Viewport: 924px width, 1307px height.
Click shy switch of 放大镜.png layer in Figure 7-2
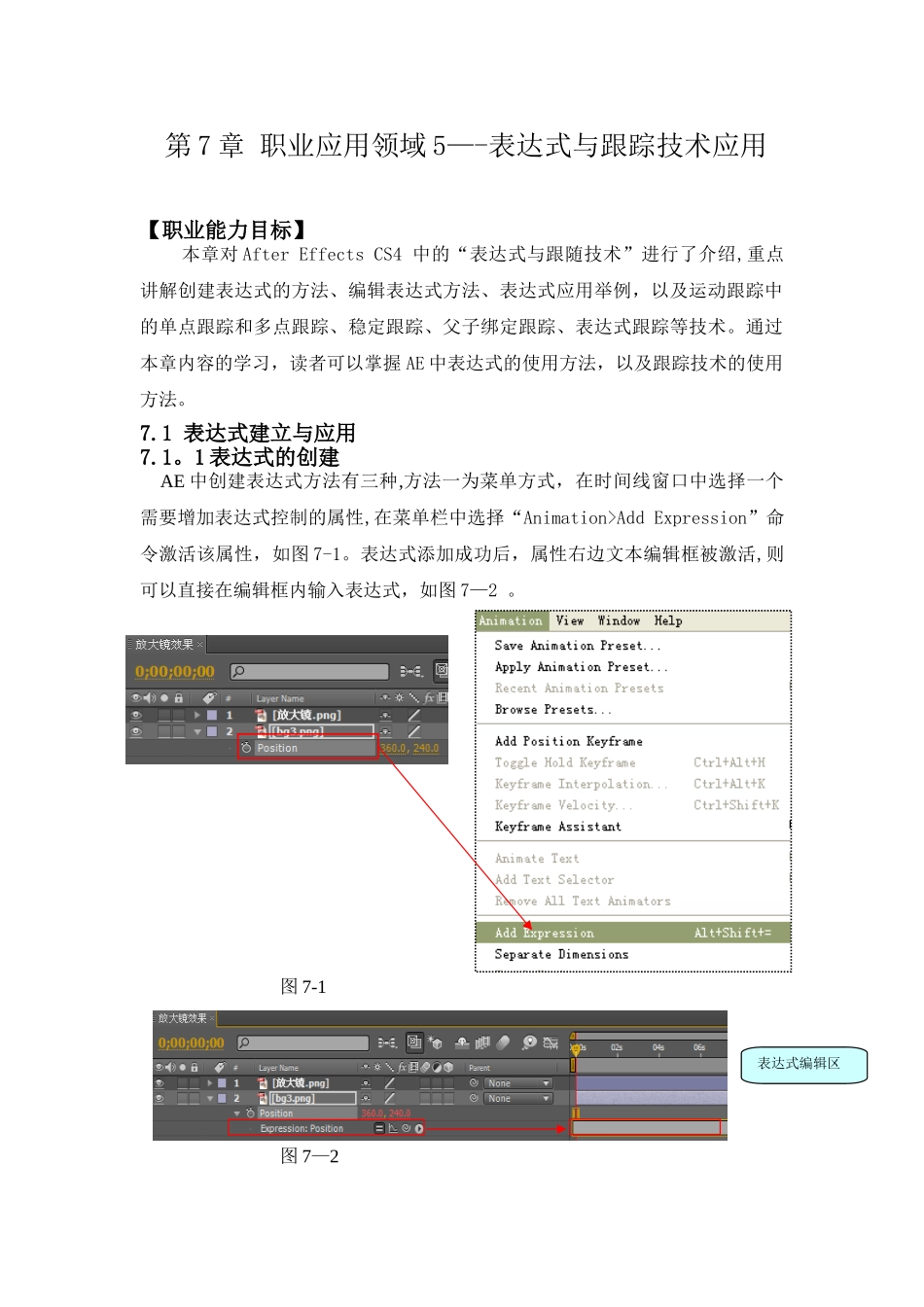pyautogui.click(x=366, y=1083)
